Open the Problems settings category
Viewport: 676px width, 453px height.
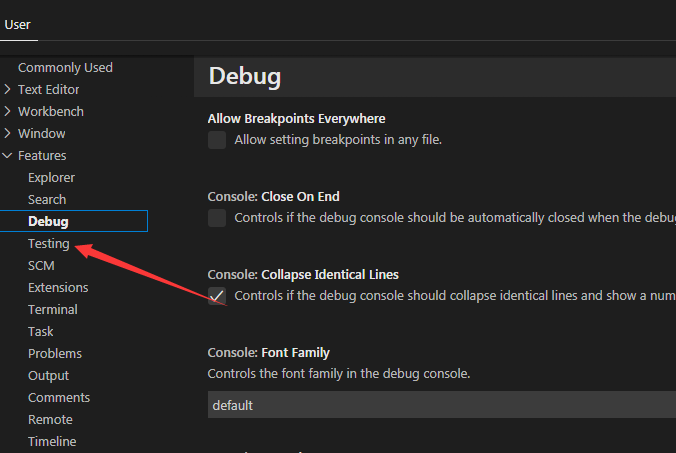coord(55,354)
